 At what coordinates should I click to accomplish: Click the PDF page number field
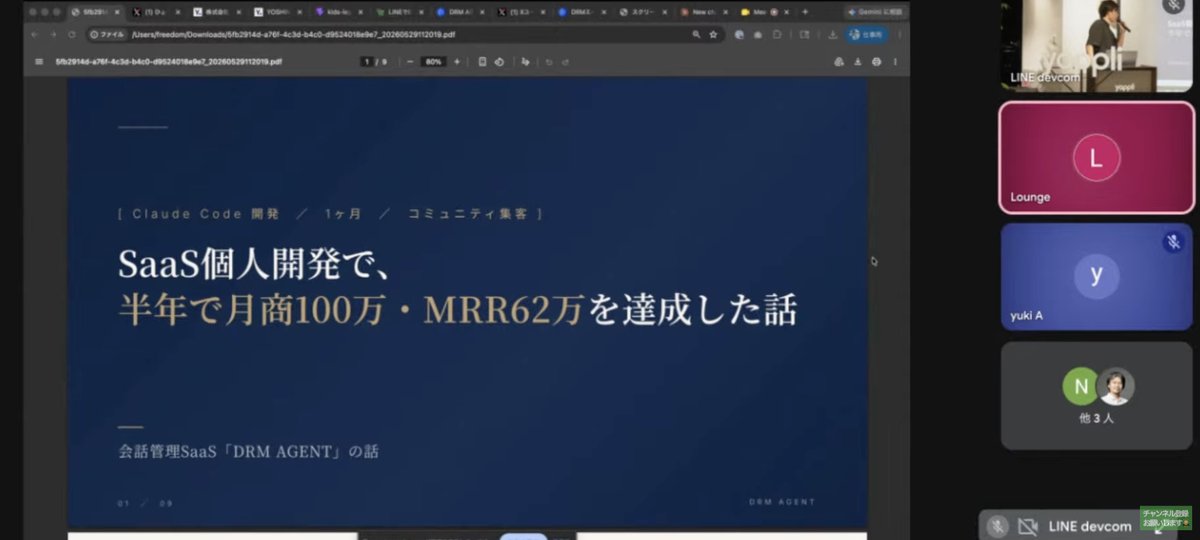[x=368, y=61]
